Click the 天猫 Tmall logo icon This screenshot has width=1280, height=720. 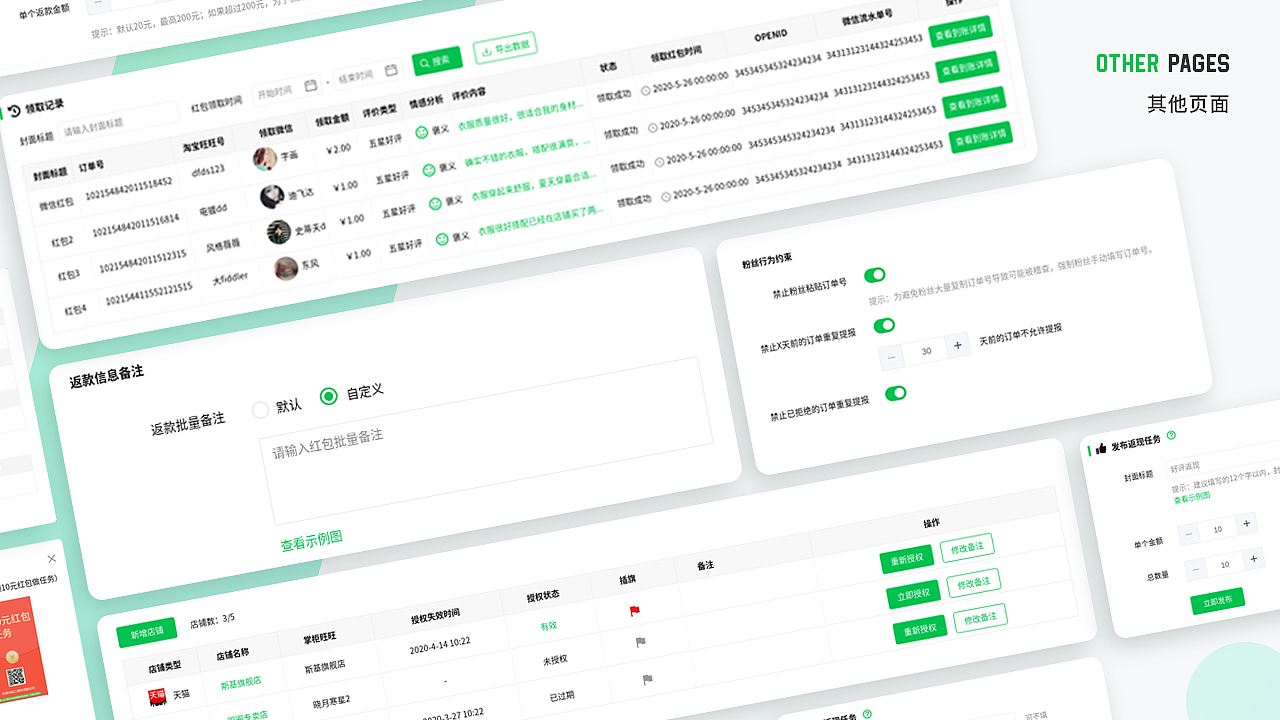[x=157, y=696]
